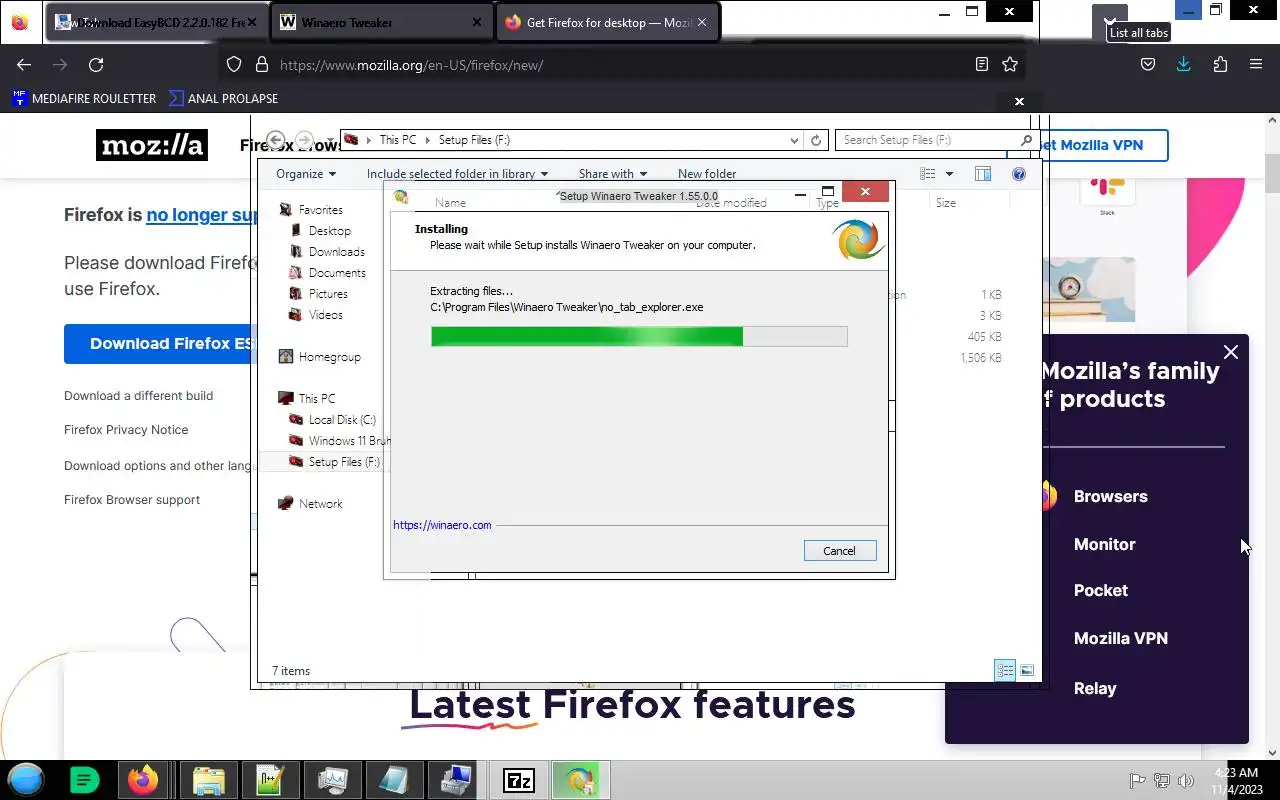Click the Mozilla logo on the page

pyautogui.click(x=152, y=145)
